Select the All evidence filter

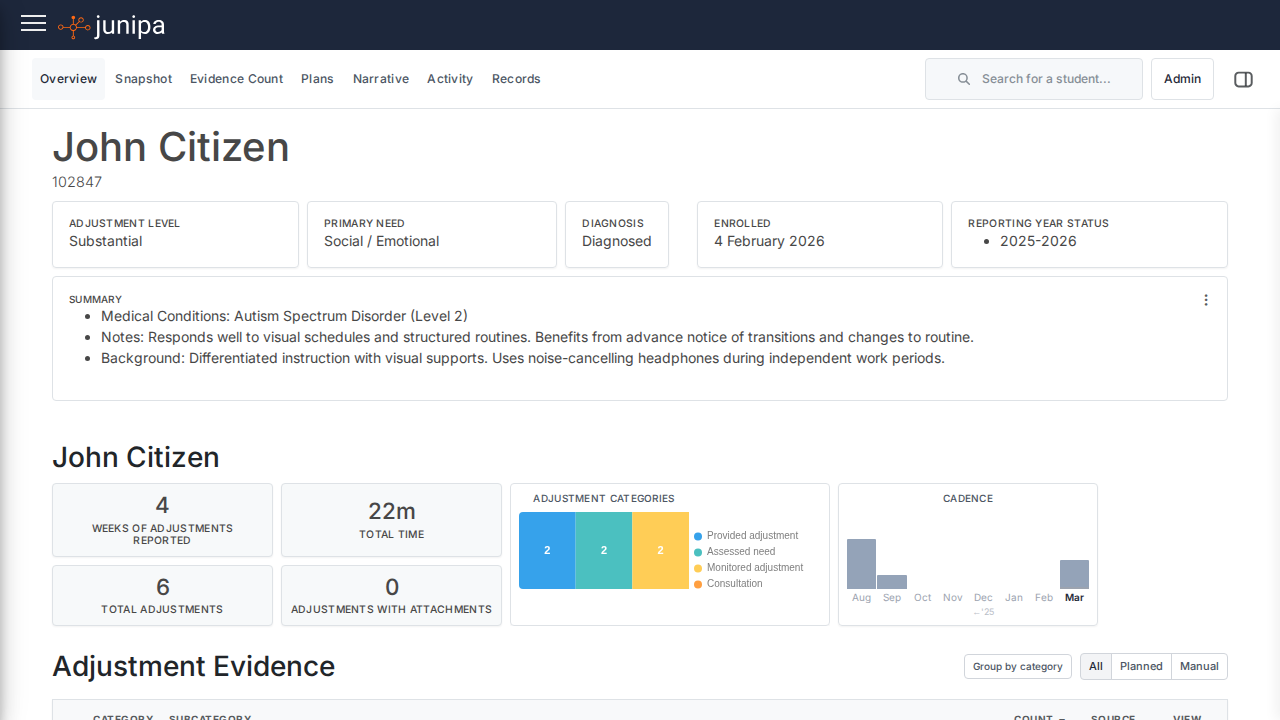pos(1095,666)
